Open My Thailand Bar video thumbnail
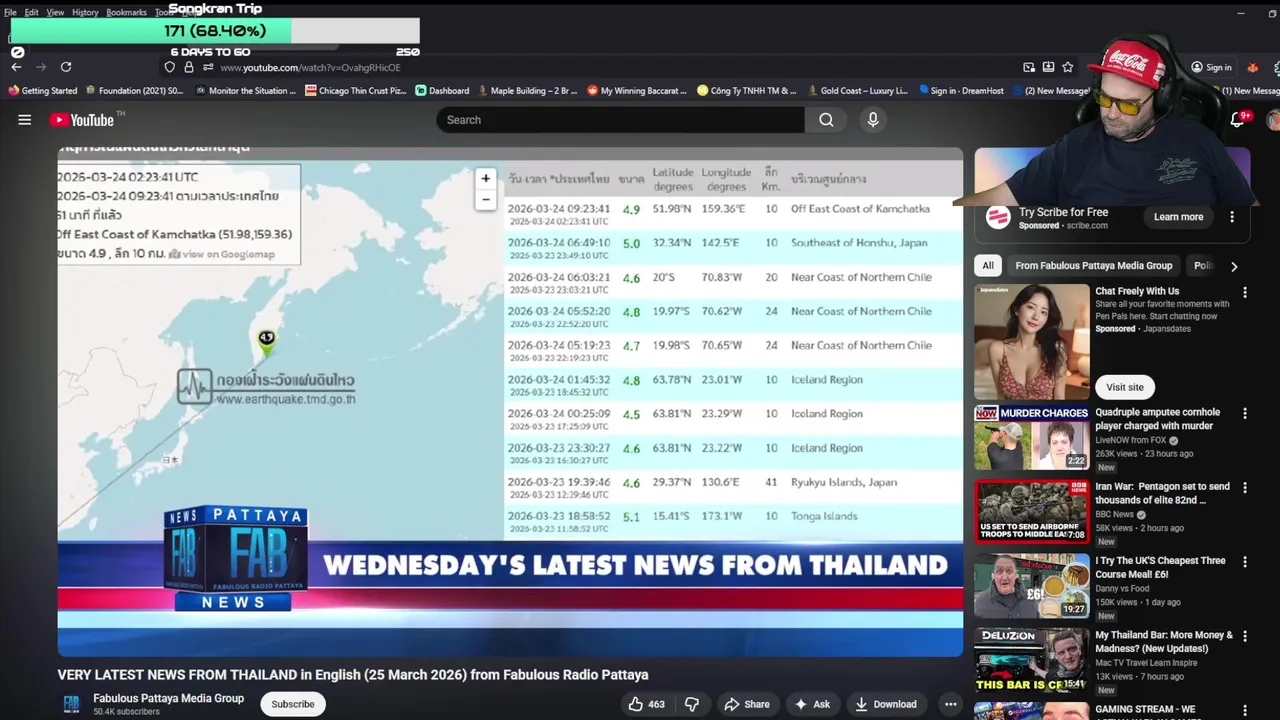Image resolution: width=1280 pixels, height=720 pixels. point(1032,660)
